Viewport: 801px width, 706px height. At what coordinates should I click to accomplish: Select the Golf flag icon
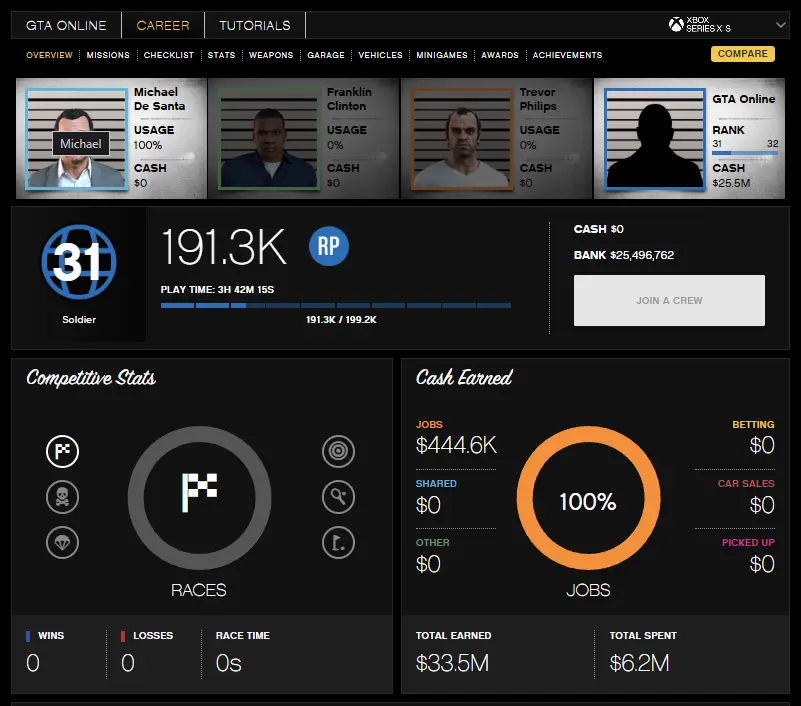(338, 542)
